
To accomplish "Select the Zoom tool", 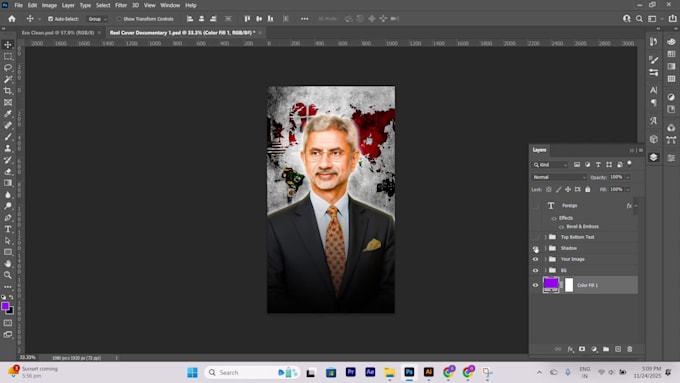I will point(8,275).
